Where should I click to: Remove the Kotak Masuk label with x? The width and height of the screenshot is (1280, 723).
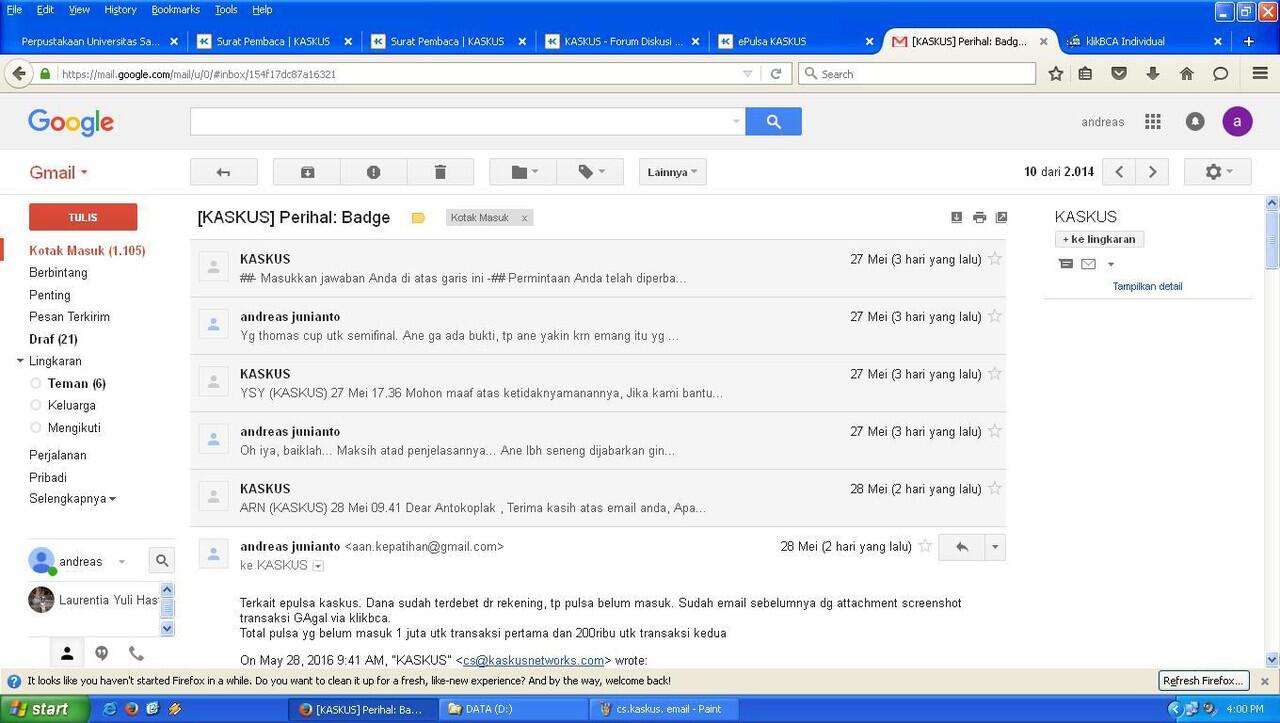[524, 218]
